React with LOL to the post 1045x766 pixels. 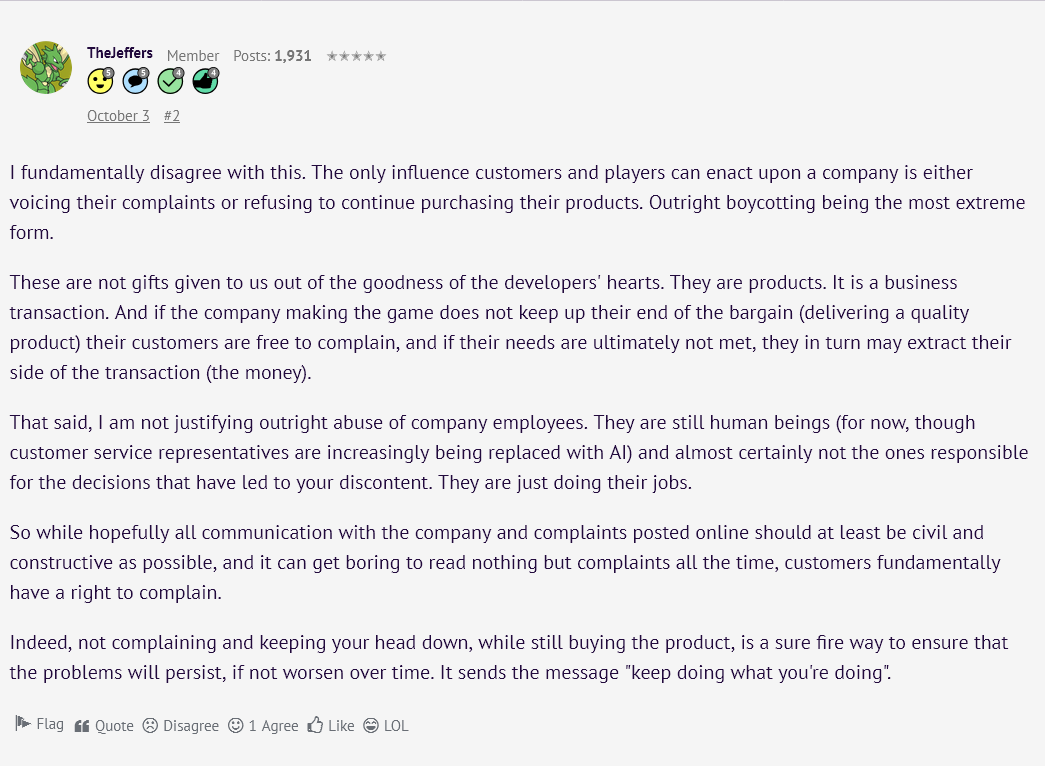tap(386, 726)
